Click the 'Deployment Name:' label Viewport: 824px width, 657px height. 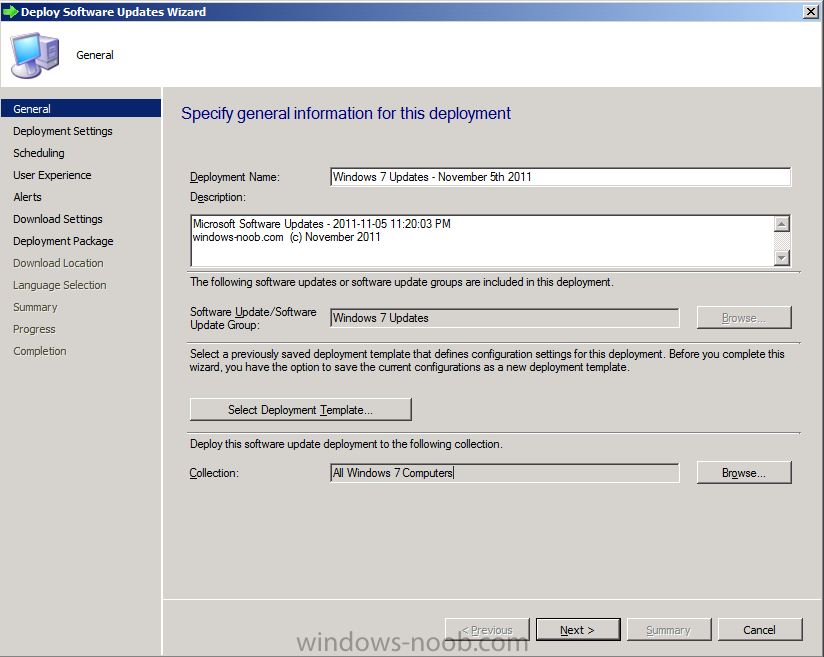tap(235, 177)
